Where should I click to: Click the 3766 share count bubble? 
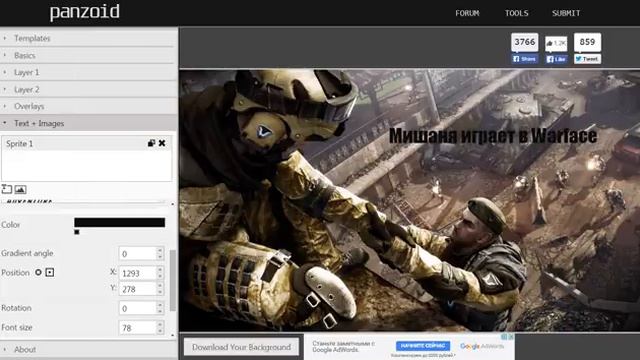525,42
